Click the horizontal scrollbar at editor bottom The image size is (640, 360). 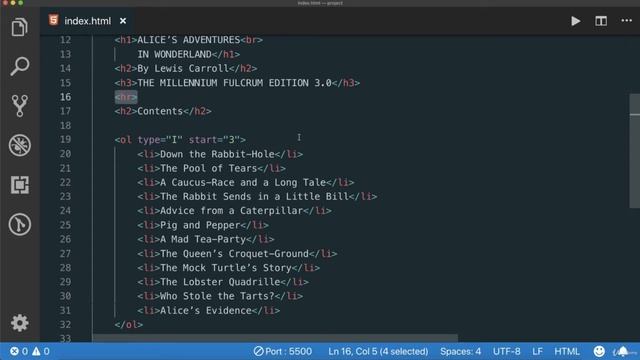(275, 338)
